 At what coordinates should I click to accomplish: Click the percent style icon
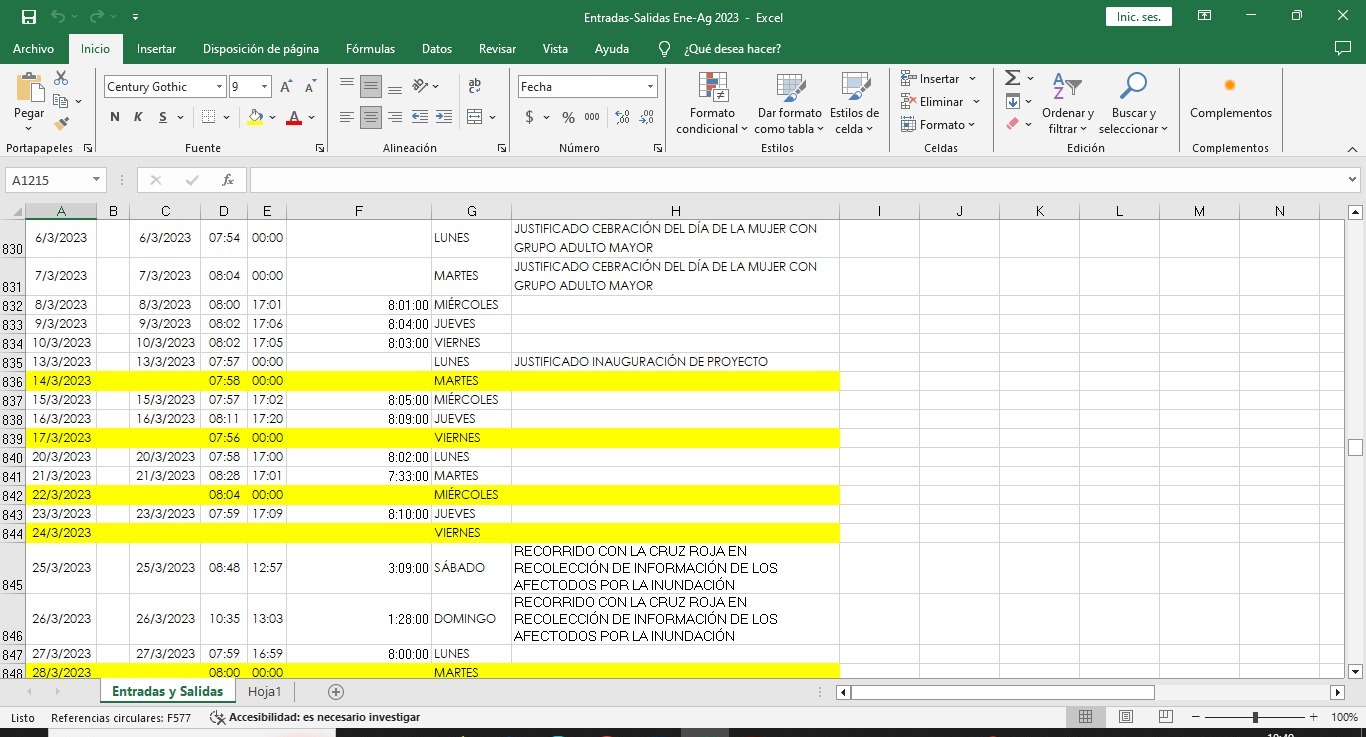(x=568, y=117)
